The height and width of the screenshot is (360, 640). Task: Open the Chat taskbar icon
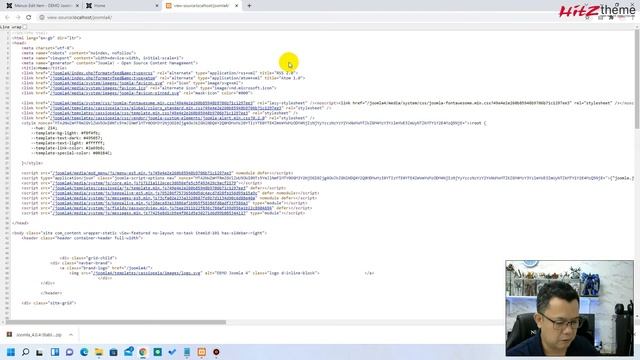pos(69,352)
